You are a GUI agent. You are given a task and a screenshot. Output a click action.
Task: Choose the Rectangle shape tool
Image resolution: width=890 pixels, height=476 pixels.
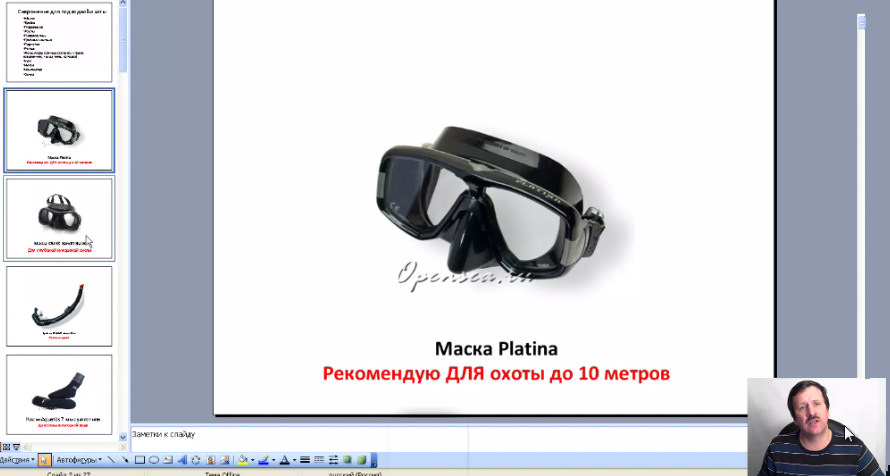[x=140, y=460]
